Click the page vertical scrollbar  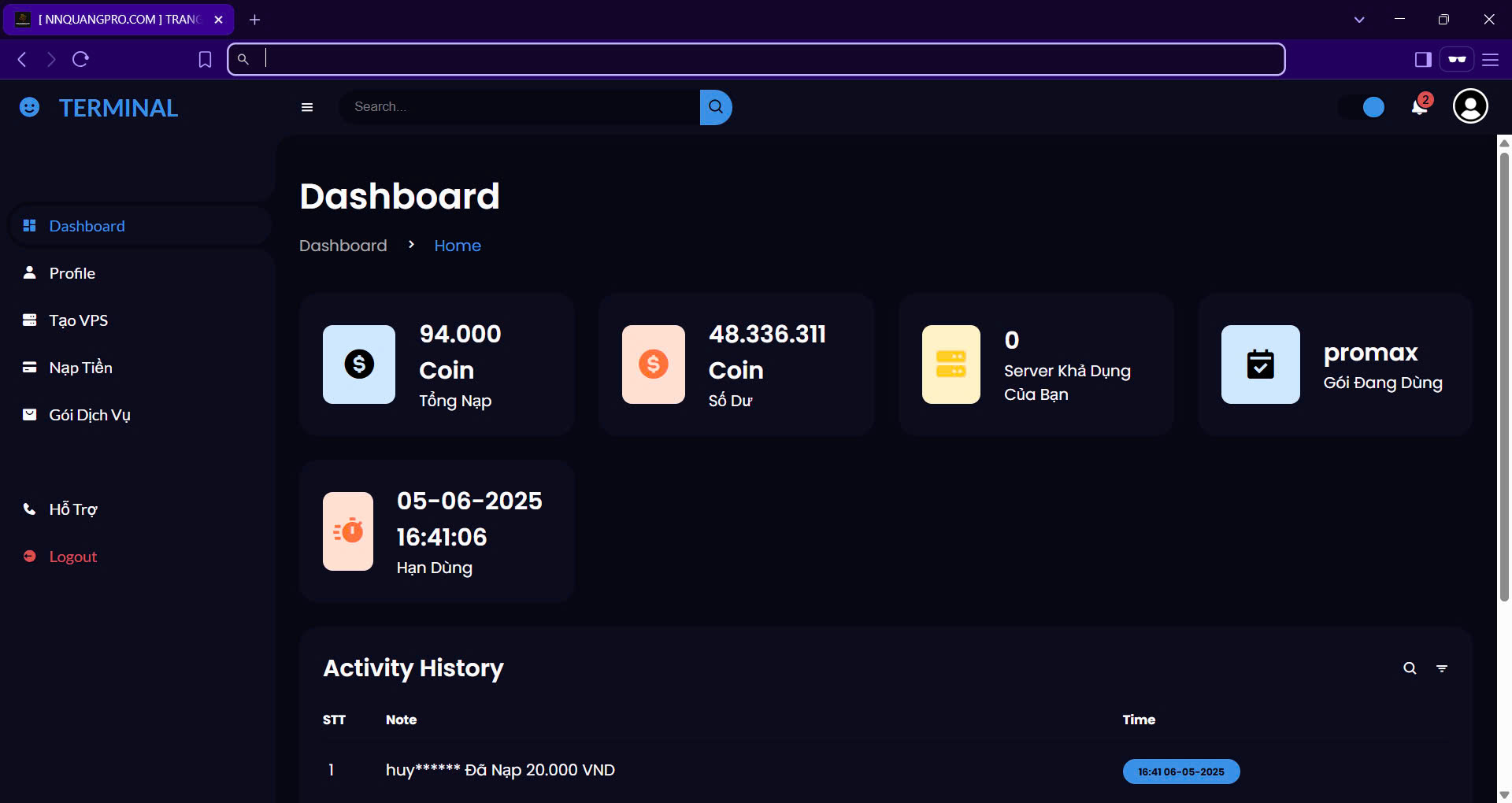pyautogui.click(x=1503, y=378)
